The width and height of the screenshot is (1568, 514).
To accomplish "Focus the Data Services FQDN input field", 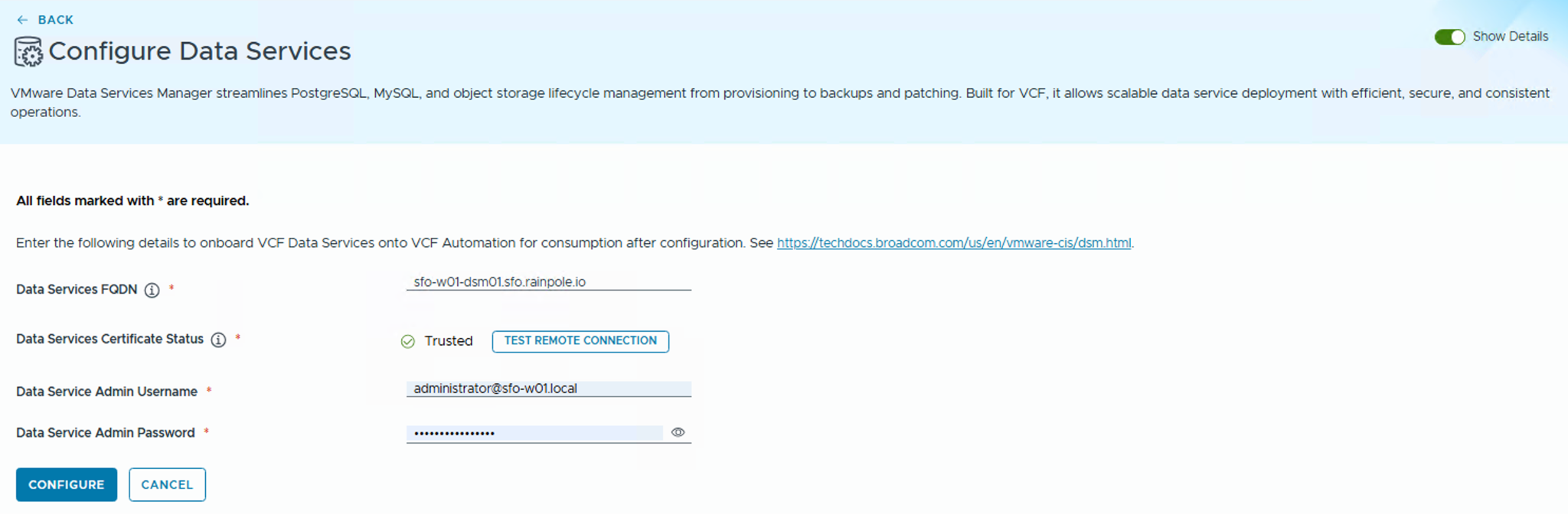I will (548, 282).
